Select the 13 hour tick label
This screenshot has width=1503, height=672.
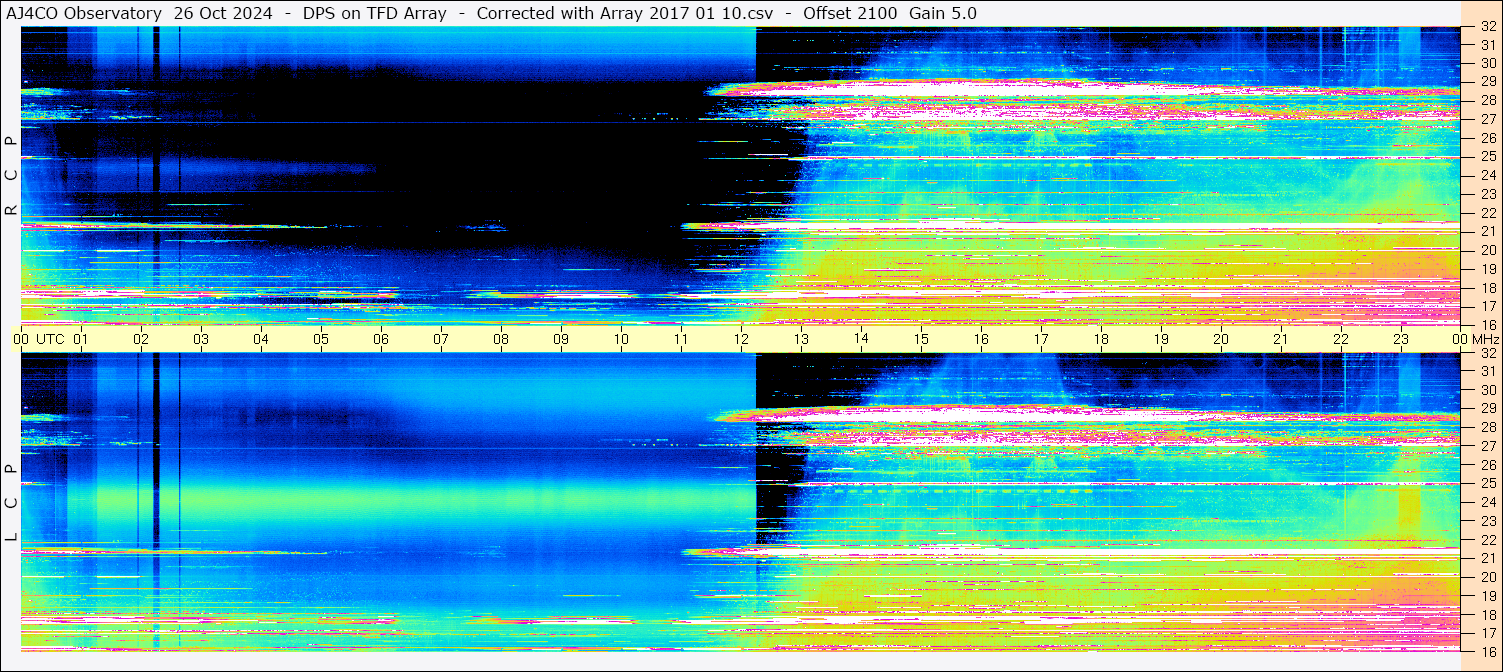[x=801, y=339]
